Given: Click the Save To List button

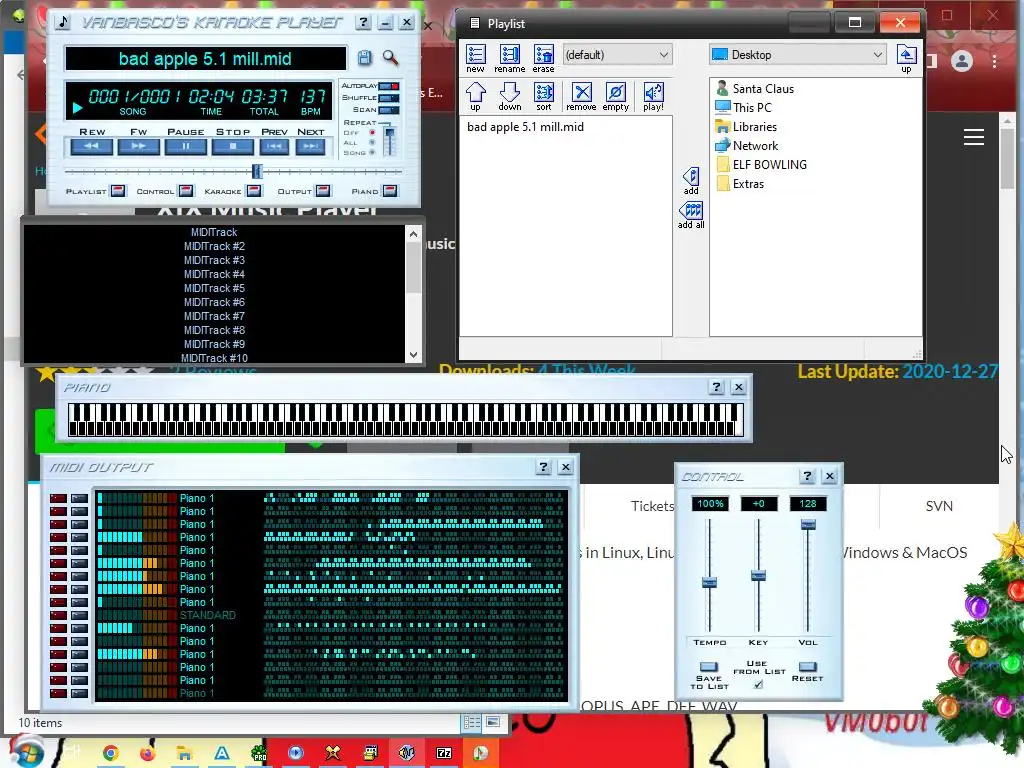Looking at the screenshot, I should pyautogui.click(x=709, y=667).
